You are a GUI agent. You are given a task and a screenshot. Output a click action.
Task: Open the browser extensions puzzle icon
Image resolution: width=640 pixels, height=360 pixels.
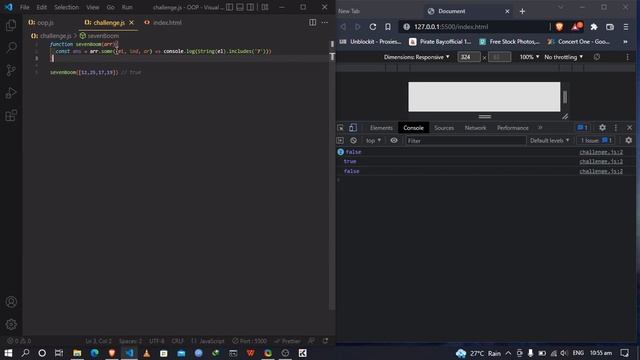pos(594,27)
